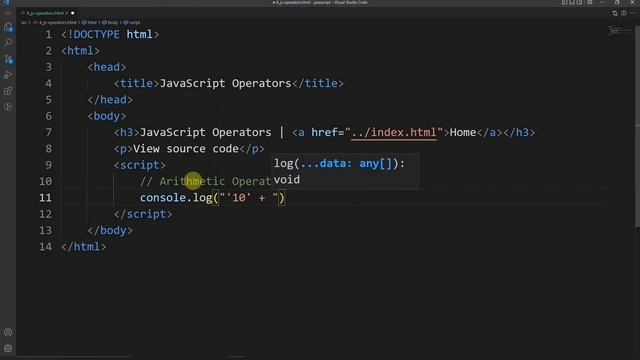640x360 pixels.
Task: Click line number 4 in the gutter
Action: pos(49,83)
